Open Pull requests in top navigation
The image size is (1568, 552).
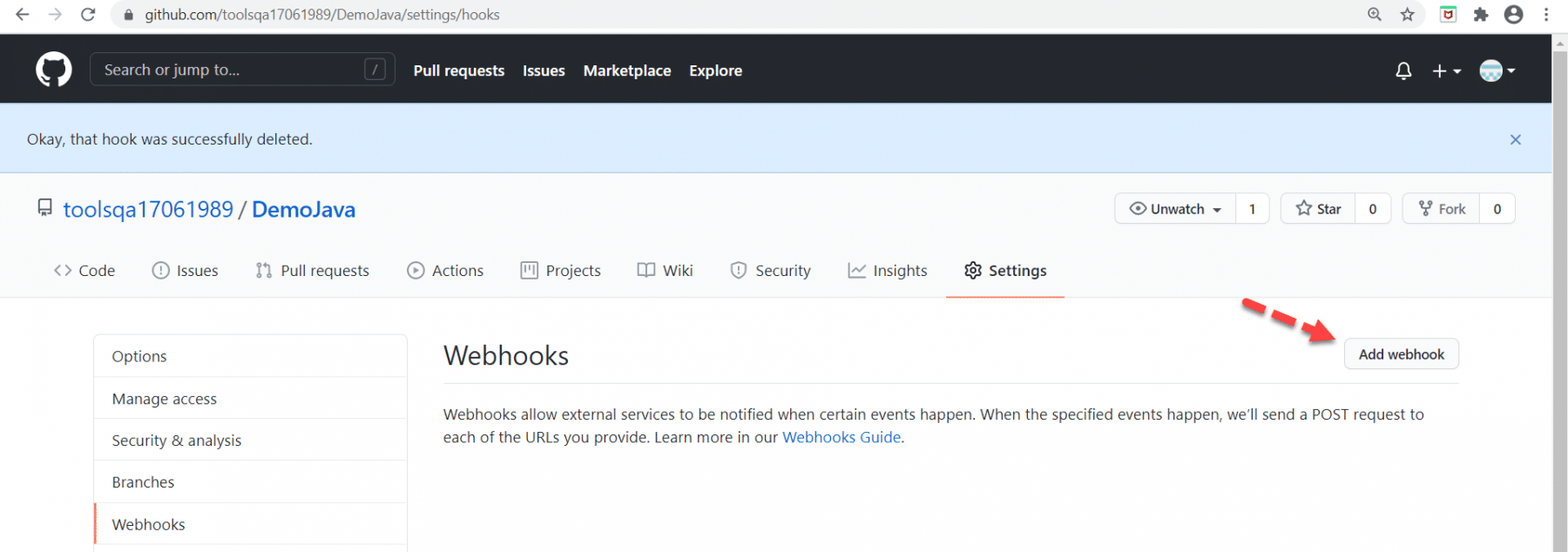(459, 71)
